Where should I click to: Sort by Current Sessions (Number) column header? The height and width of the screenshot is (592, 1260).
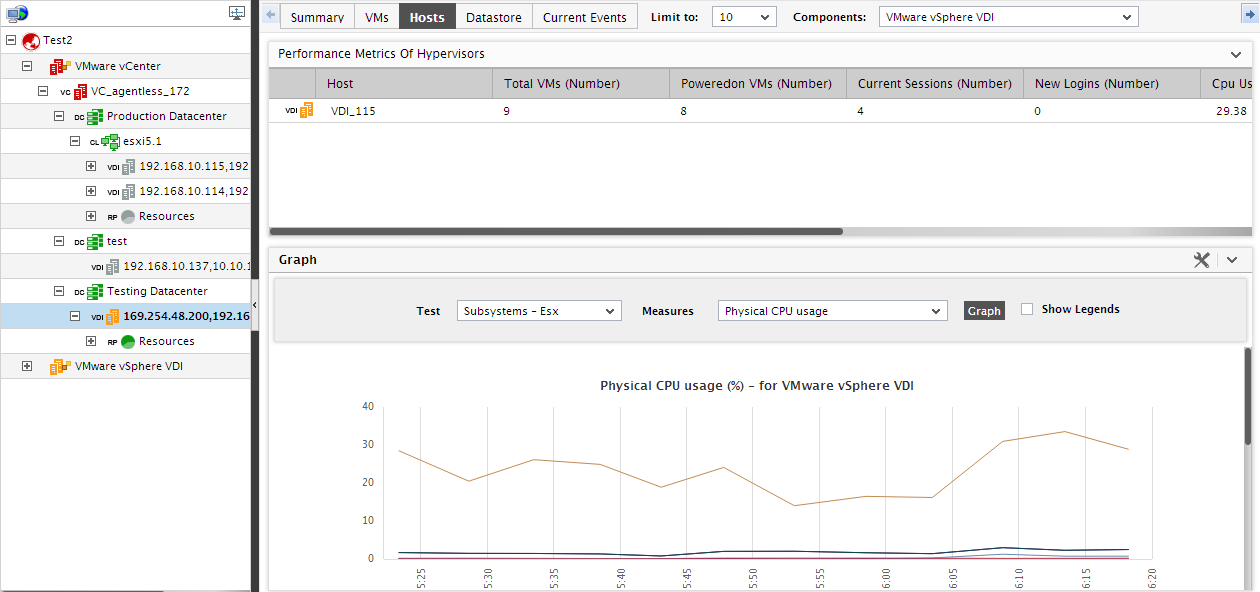[935, 83]
